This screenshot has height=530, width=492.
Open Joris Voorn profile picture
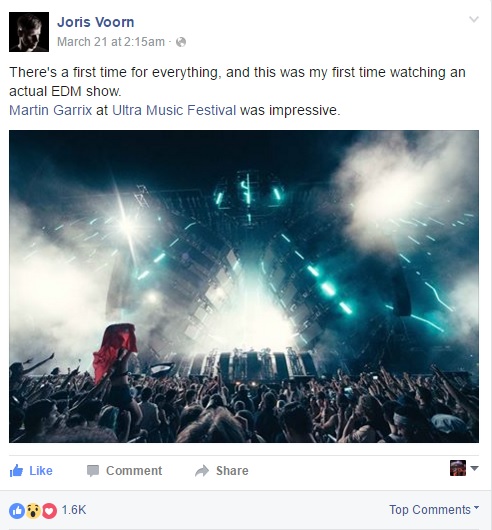point(29,32)
